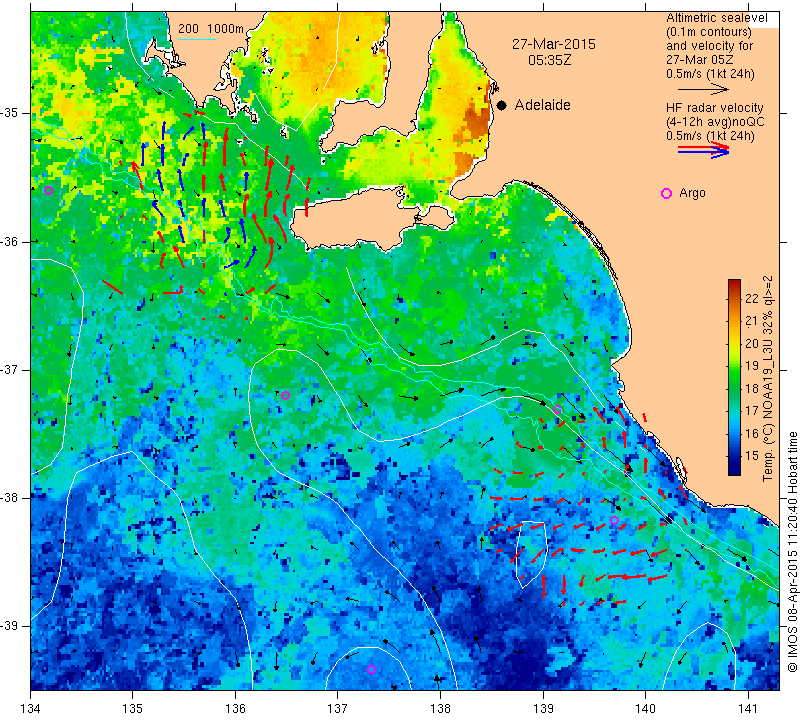Image resolution: width=800 pixels, height=720 pixels.
Task: Click the 17 tick label on colorbar
Action: [753, 410]
